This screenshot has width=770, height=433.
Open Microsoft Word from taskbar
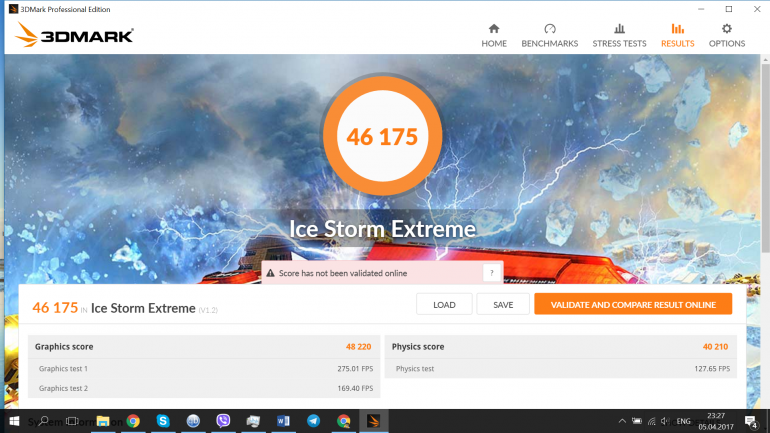(283, 421)
